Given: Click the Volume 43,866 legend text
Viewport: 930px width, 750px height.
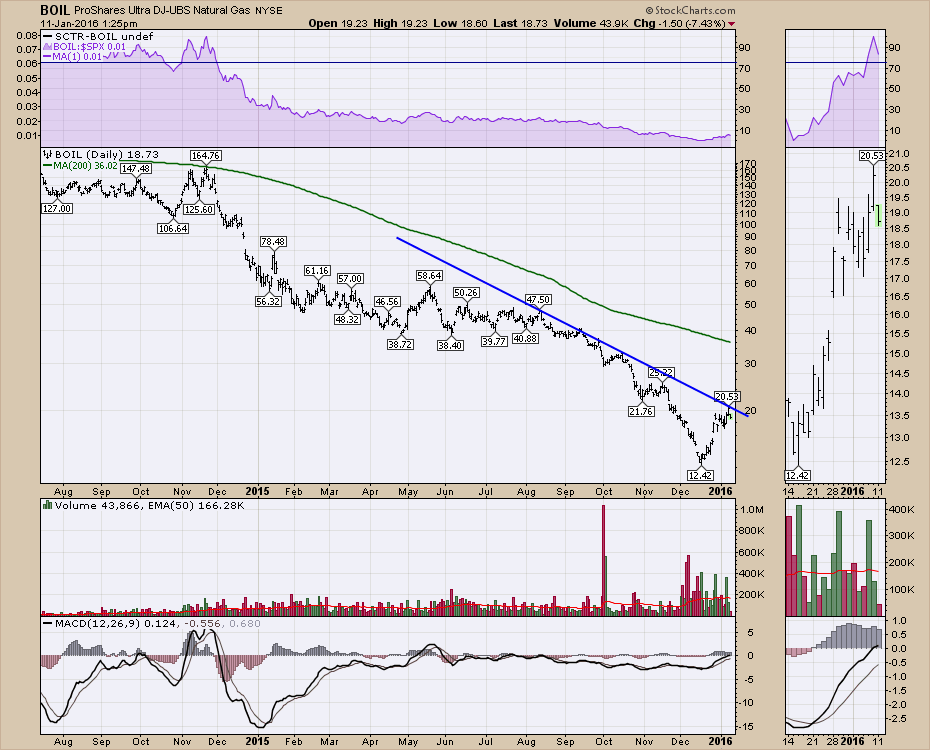Looking at the screenshot, I should point(142,506).
